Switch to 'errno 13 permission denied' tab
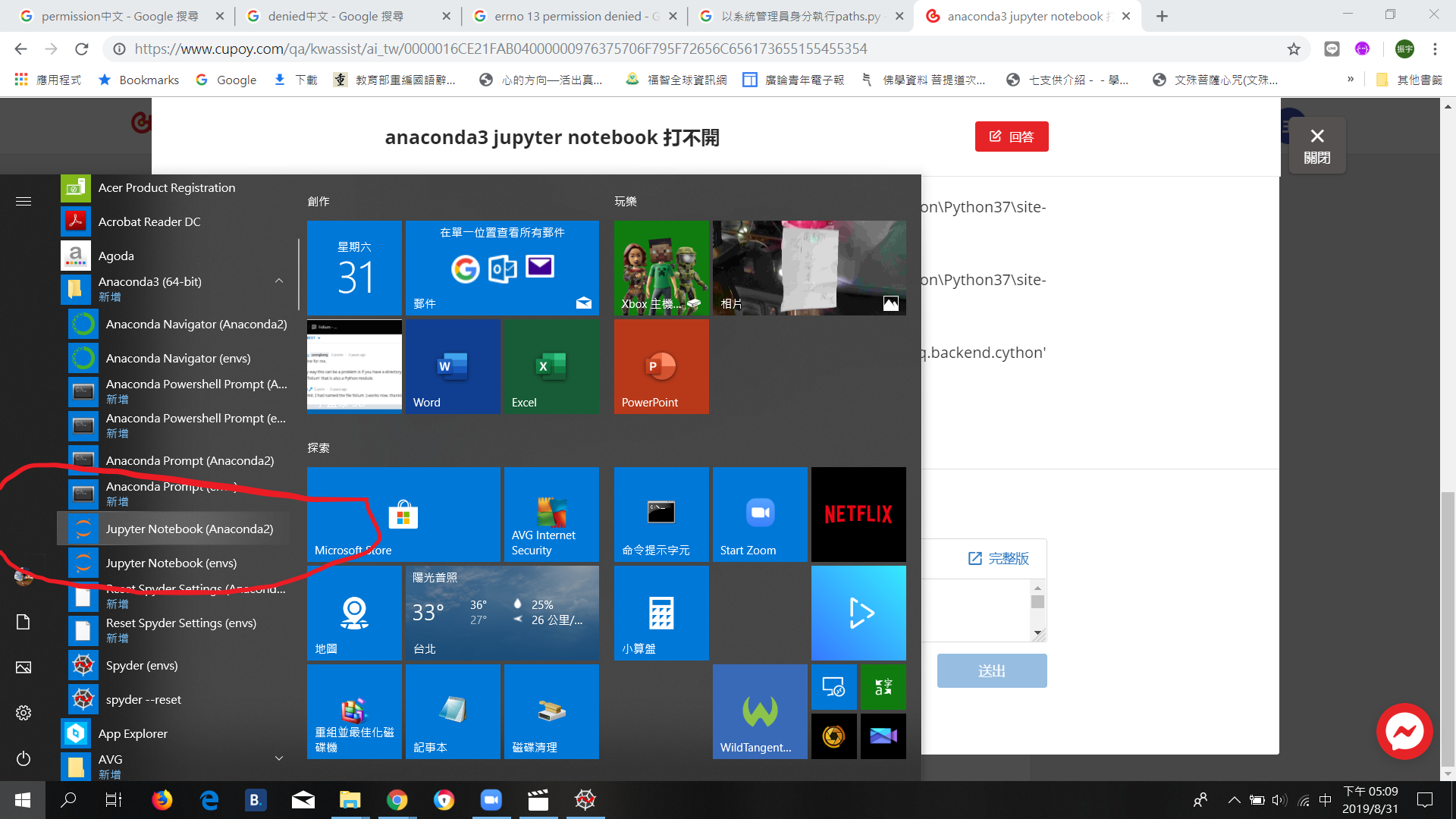The height and width of the screenshot is (819, 1456). point(575,16)
